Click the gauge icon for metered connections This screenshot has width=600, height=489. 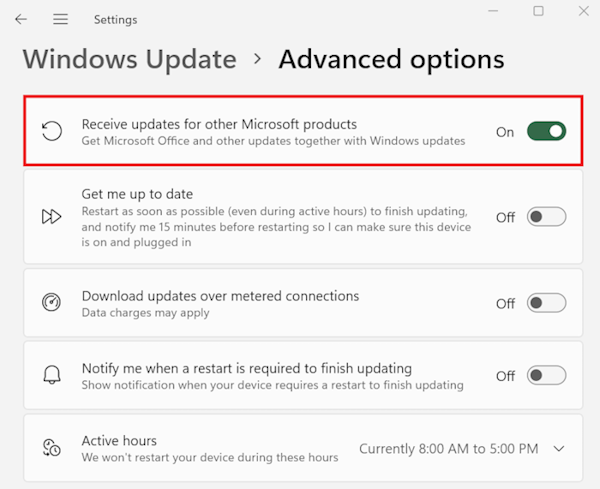click(51, 303)
